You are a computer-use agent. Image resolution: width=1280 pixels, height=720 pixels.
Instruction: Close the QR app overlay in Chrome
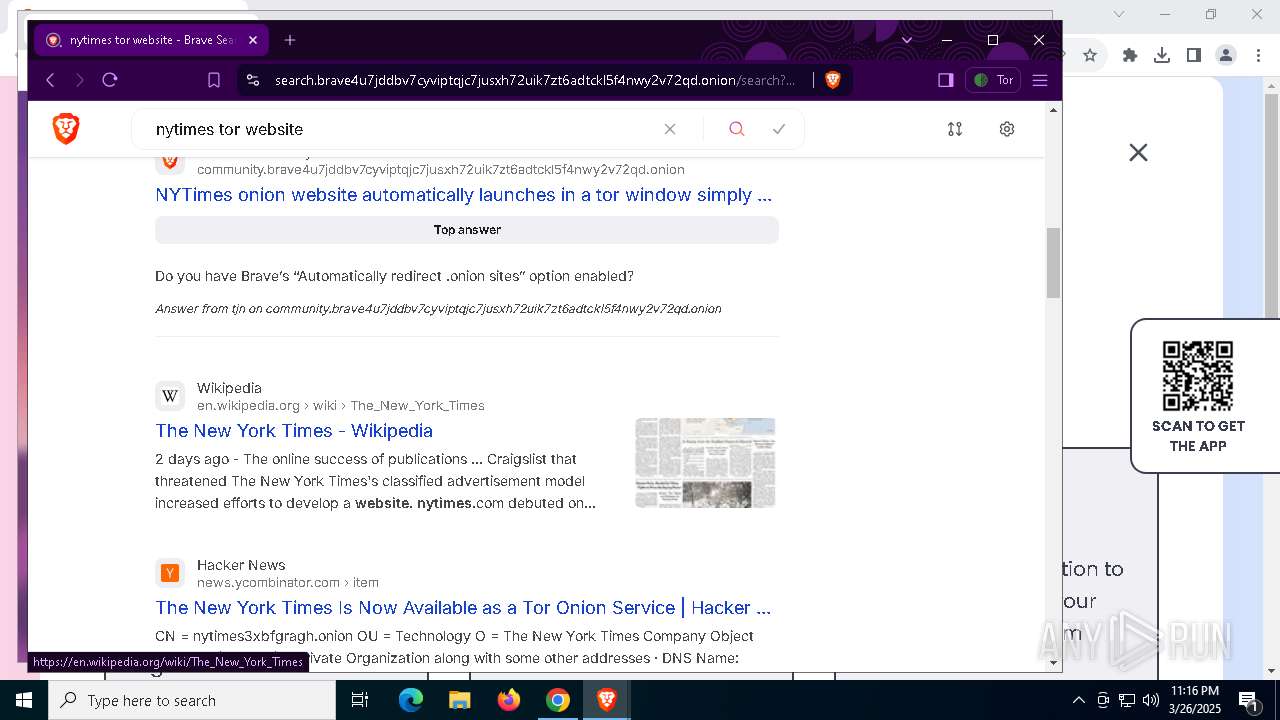pyautogui.click(x=1138, y=153)
